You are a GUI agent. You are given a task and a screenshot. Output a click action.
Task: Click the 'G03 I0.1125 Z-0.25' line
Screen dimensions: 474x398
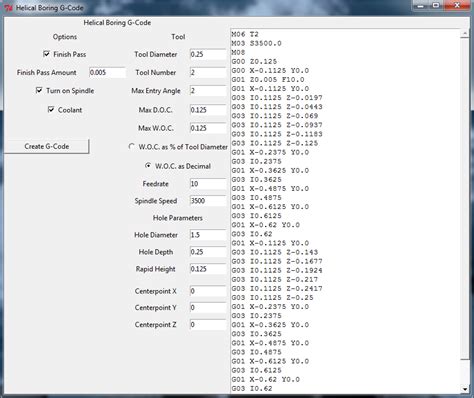pyautogui.click(x=272, y=297)
